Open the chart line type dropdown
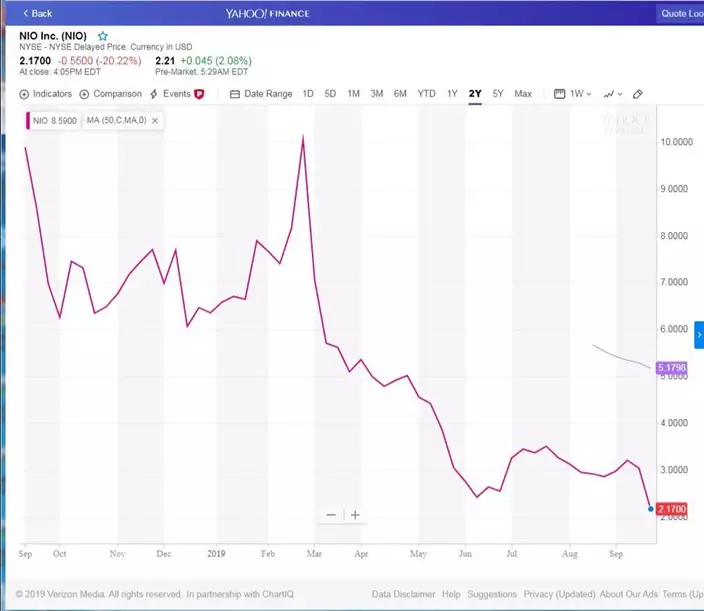The width and height of the screenshot is (704, 611). pos(612,93)
